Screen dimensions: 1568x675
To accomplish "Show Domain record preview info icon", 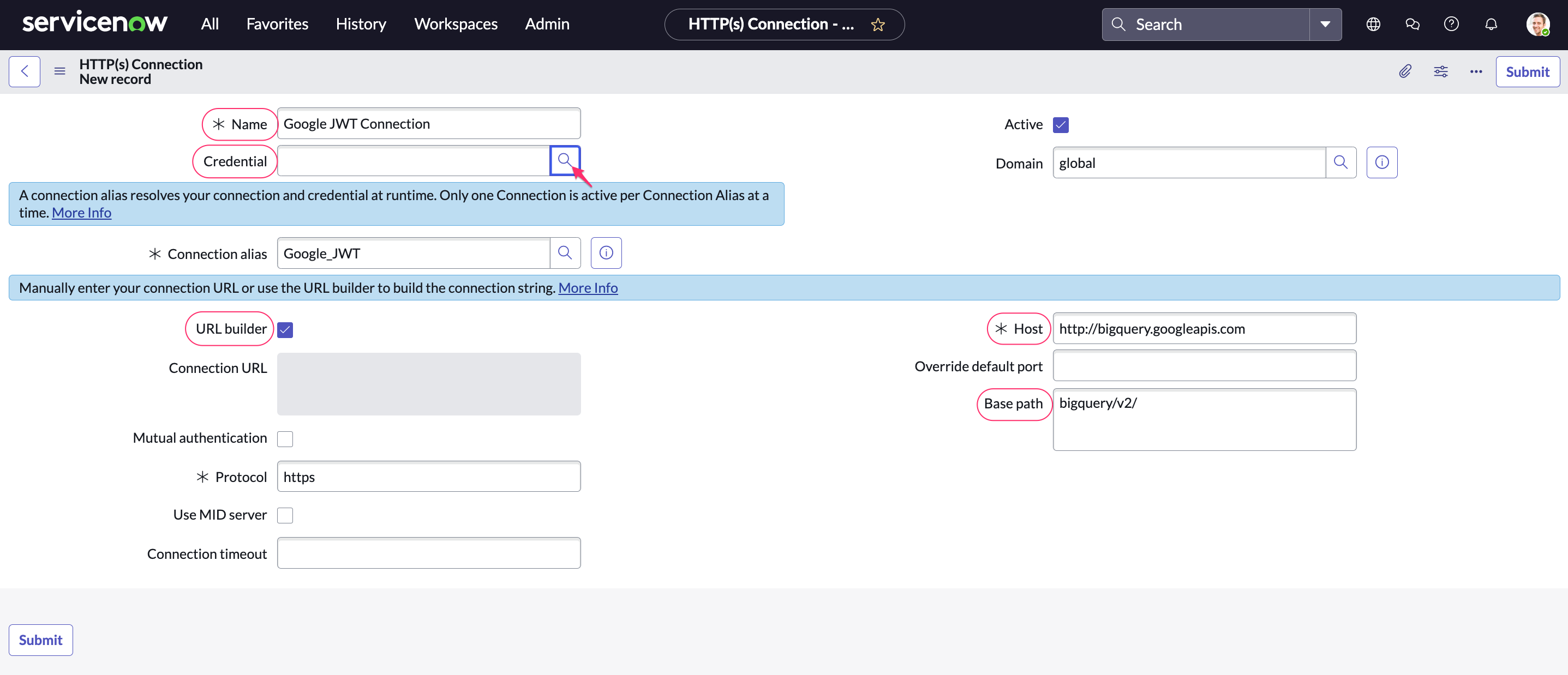I will [x=1382, y=162].
